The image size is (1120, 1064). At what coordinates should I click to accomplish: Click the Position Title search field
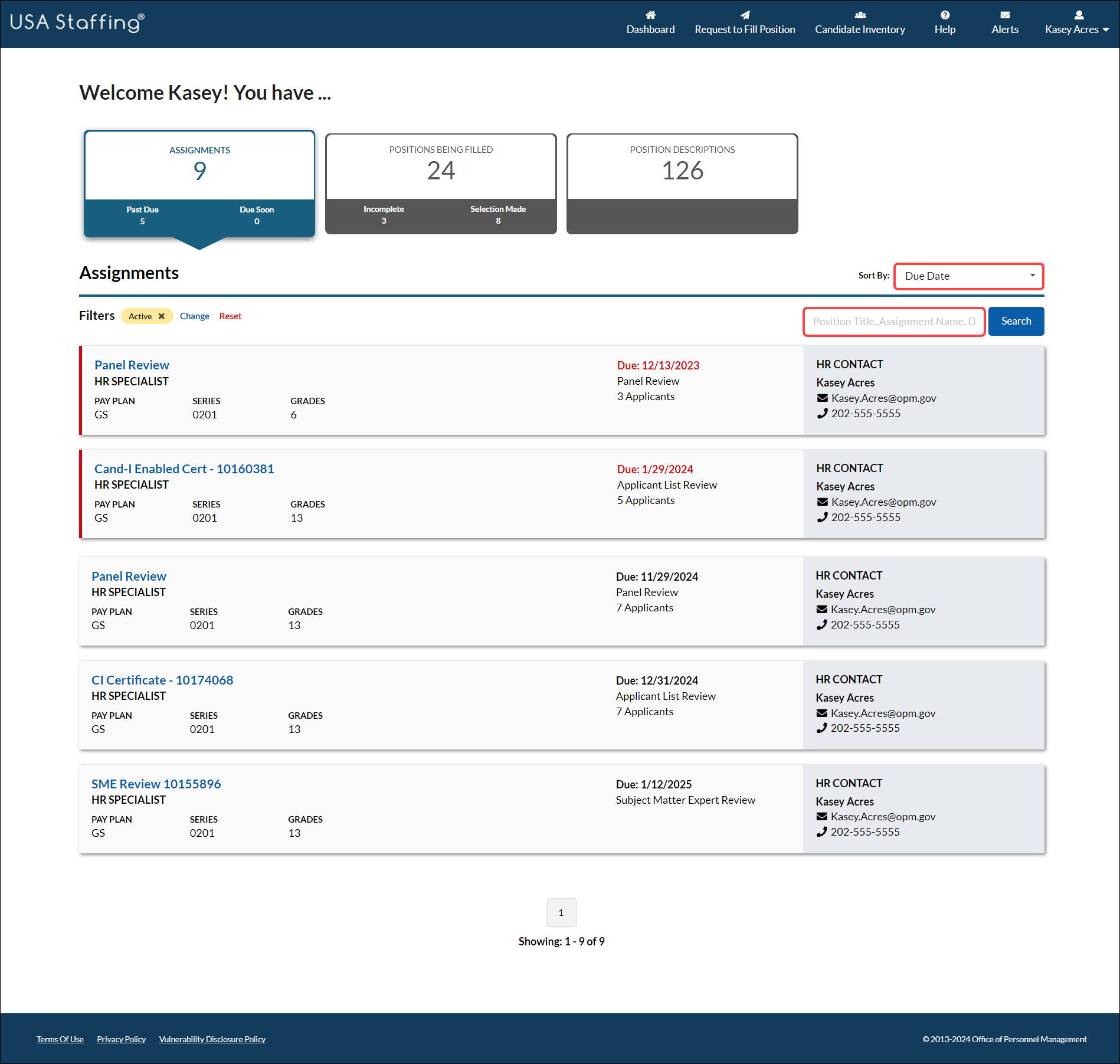[x=893, y=321]
